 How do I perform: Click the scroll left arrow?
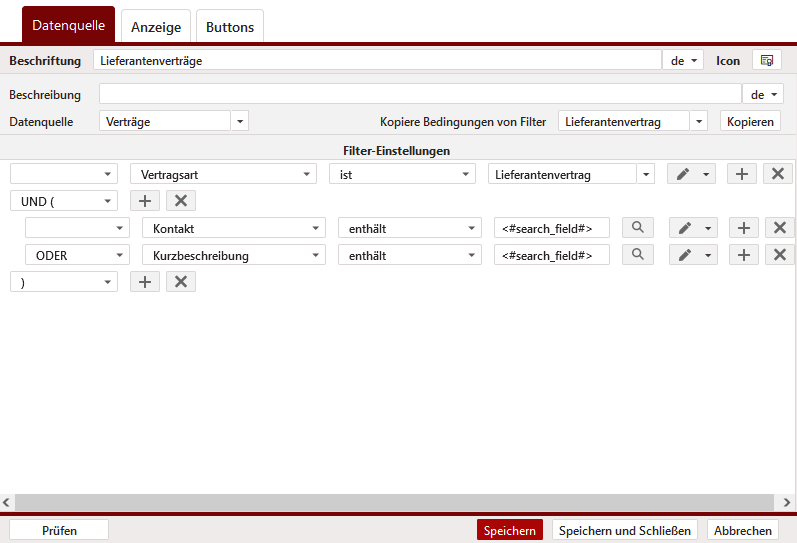click(6, 502)
